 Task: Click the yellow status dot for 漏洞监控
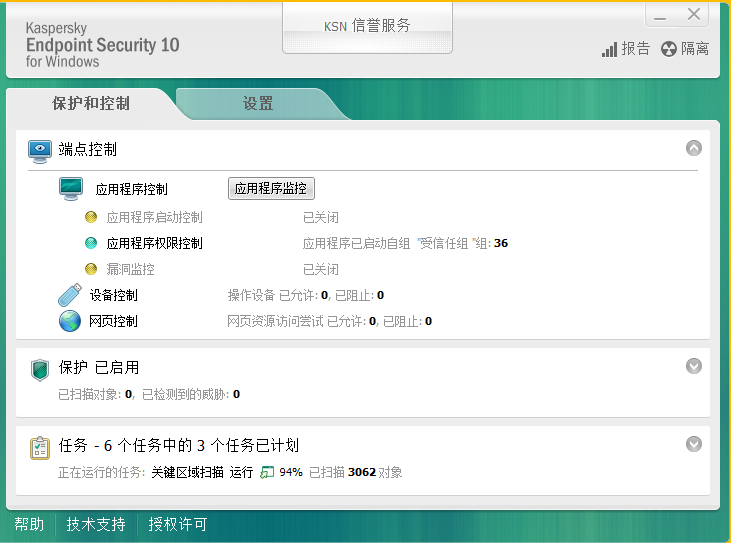(x=91, y=269)
